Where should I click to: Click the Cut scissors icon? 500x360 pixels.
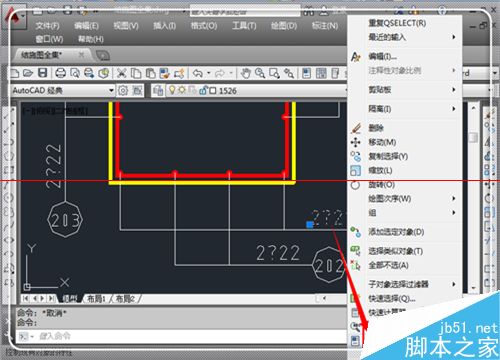point(122,73)
